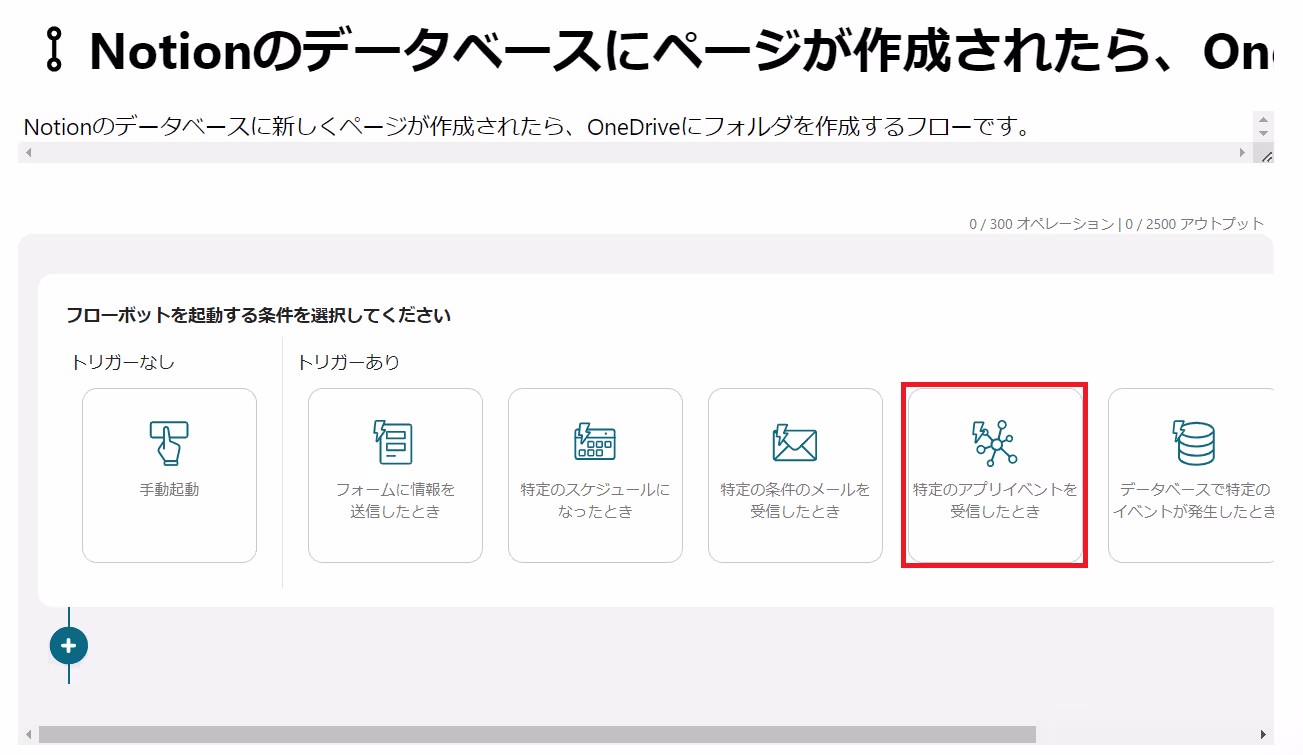Screen dimensions: 1303x755
Task: Click フローボットを起動する条件を選択してください heading
Action: [258, 316]
